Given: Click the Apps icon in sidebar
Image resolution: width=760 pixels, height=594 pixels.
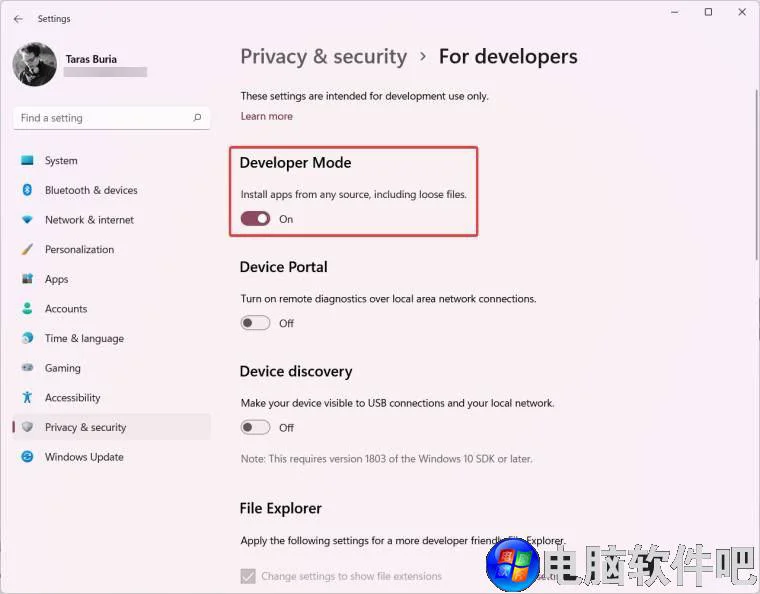Looking at the screenshot, I should point(27,279).
